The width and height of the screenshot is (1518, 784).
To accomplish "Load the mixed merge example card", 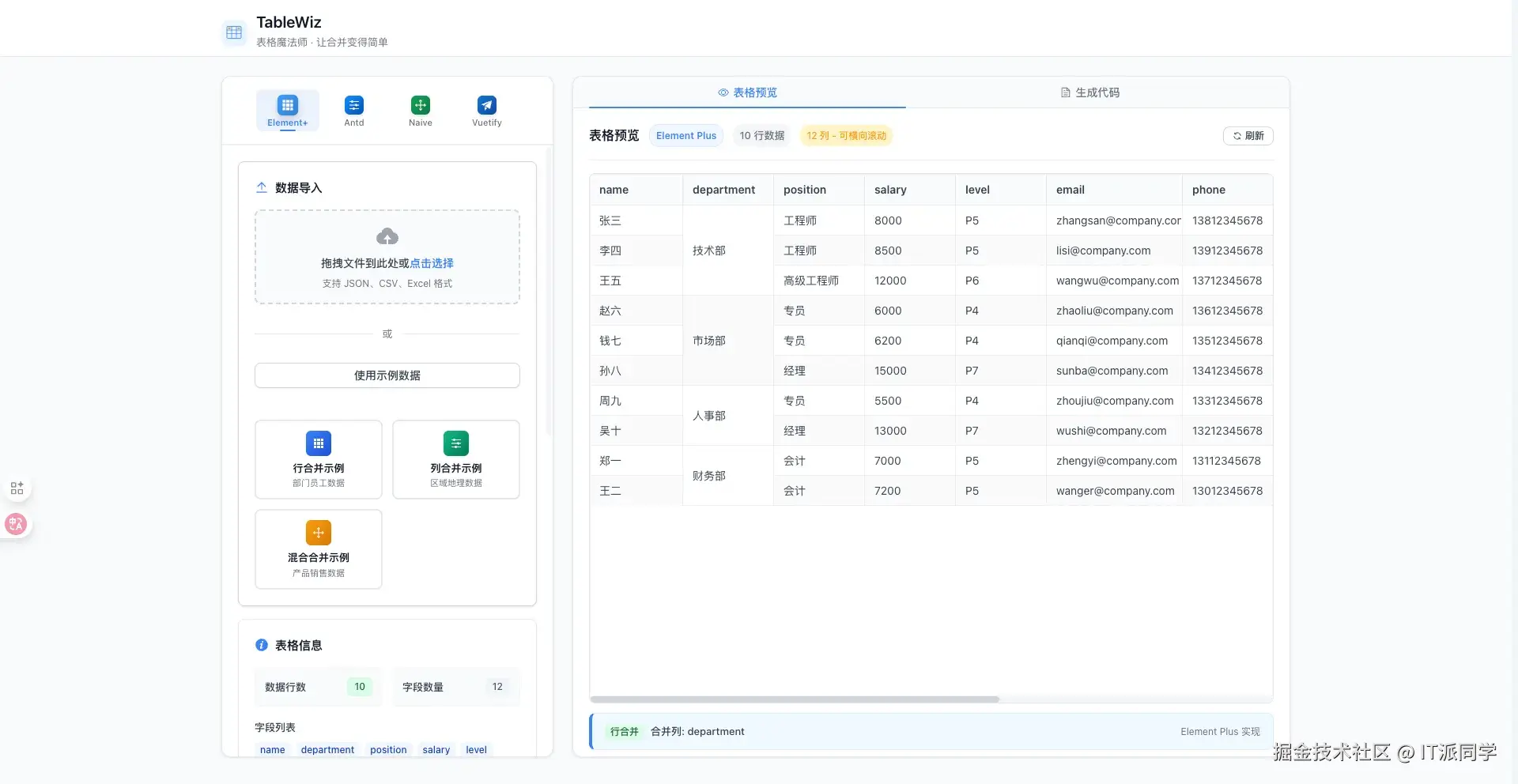I will (318, 549).
